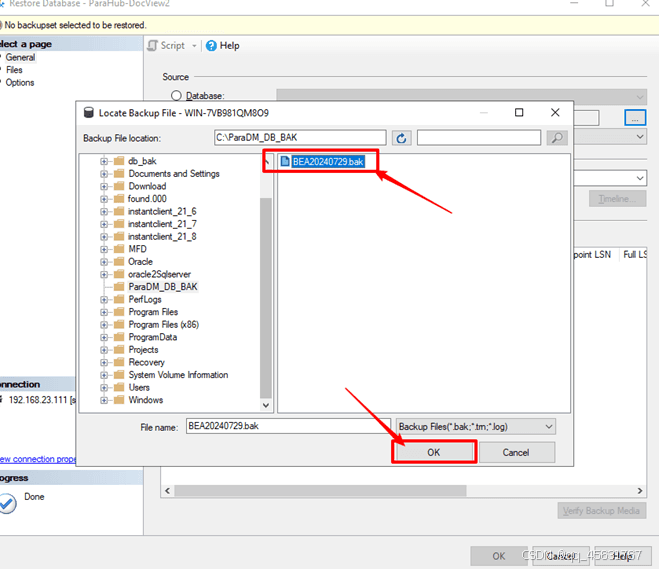Open the Options page in Restore Database

(20, 82)
